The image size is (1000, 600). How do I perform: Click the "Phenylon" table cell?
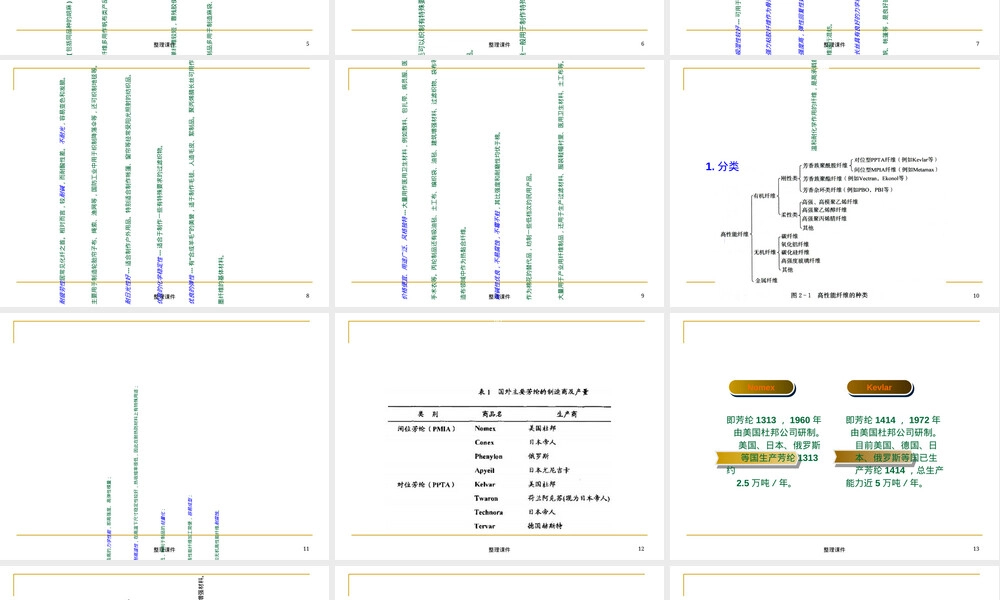coord(489,457)
